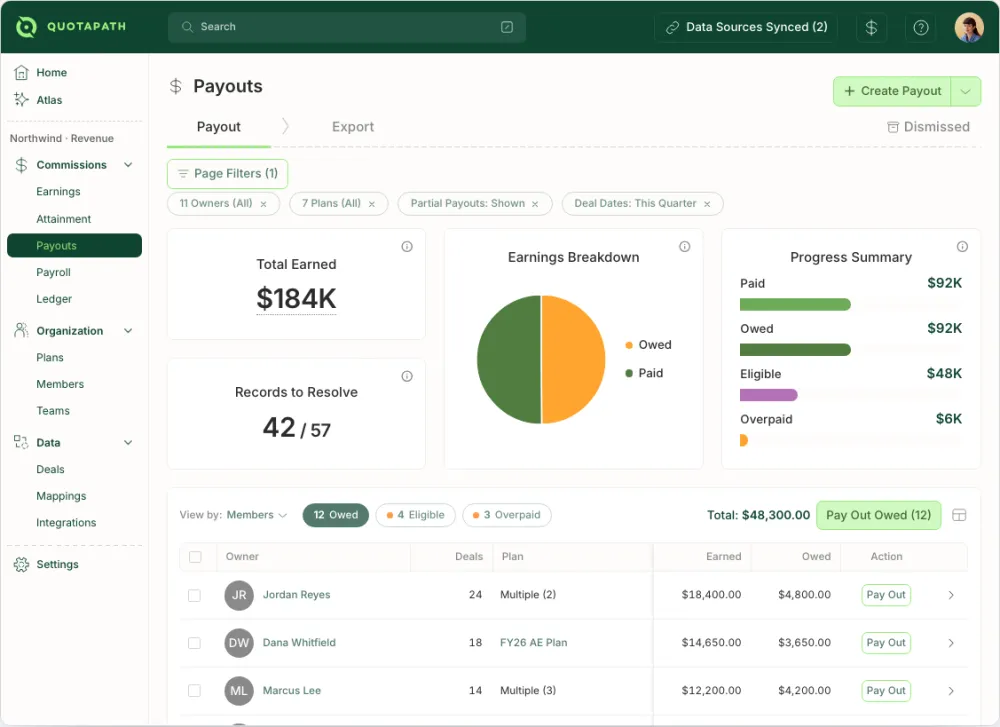Open the Page Filters (1) panel
The image size is (1000, 727).
point(228,173)
